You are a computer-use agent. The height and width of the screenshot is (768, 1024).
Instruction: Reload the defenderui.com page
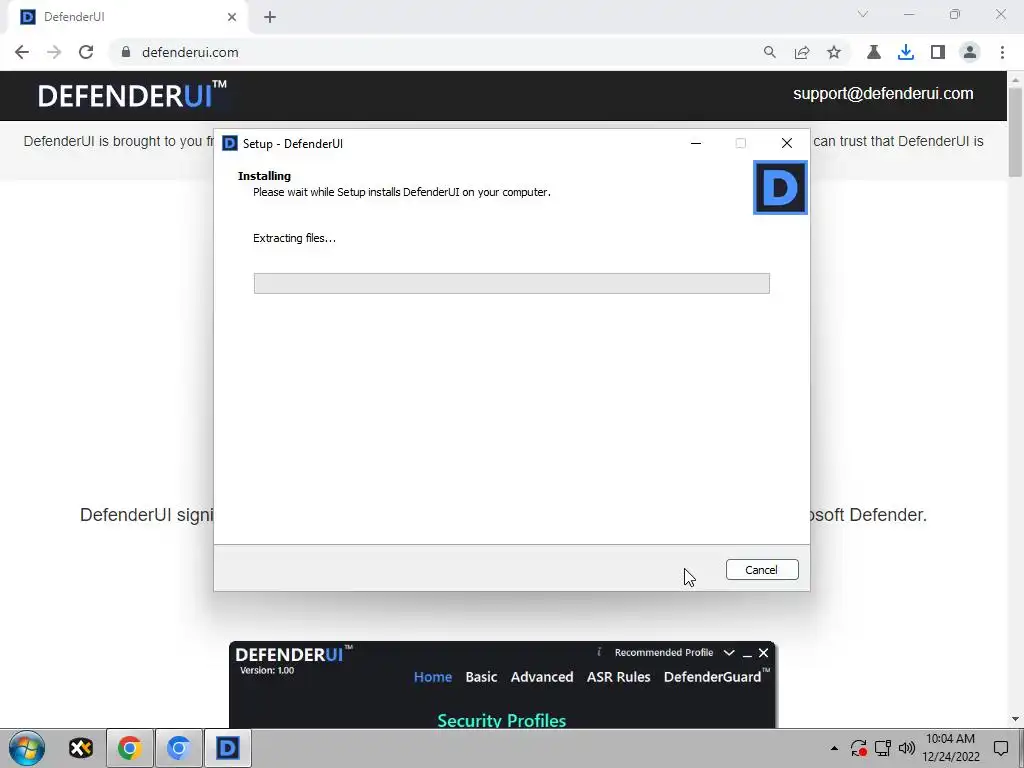tap(86, 52)
